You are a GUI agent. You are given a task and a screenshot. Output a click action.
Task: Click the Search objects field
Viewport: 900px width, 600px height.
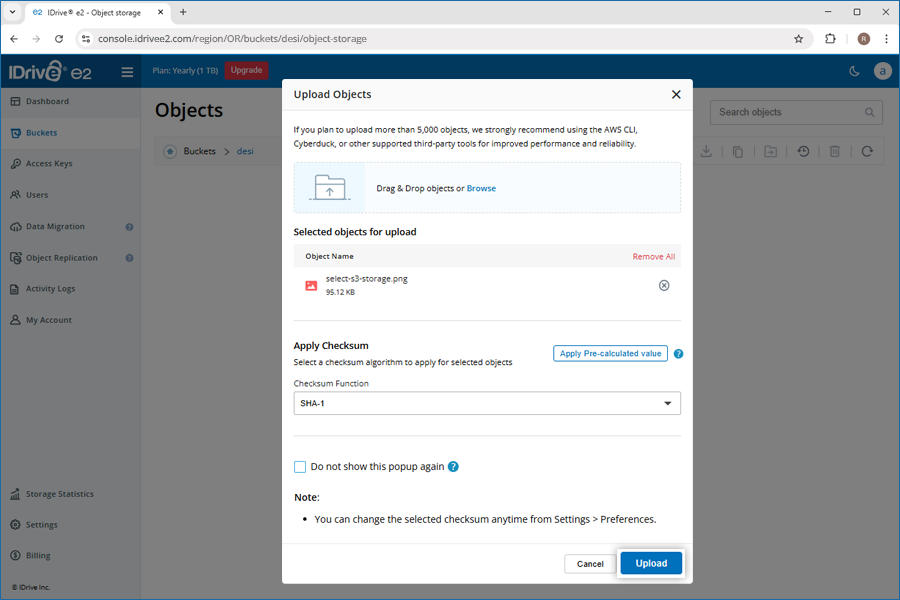[x=788, y=112]
